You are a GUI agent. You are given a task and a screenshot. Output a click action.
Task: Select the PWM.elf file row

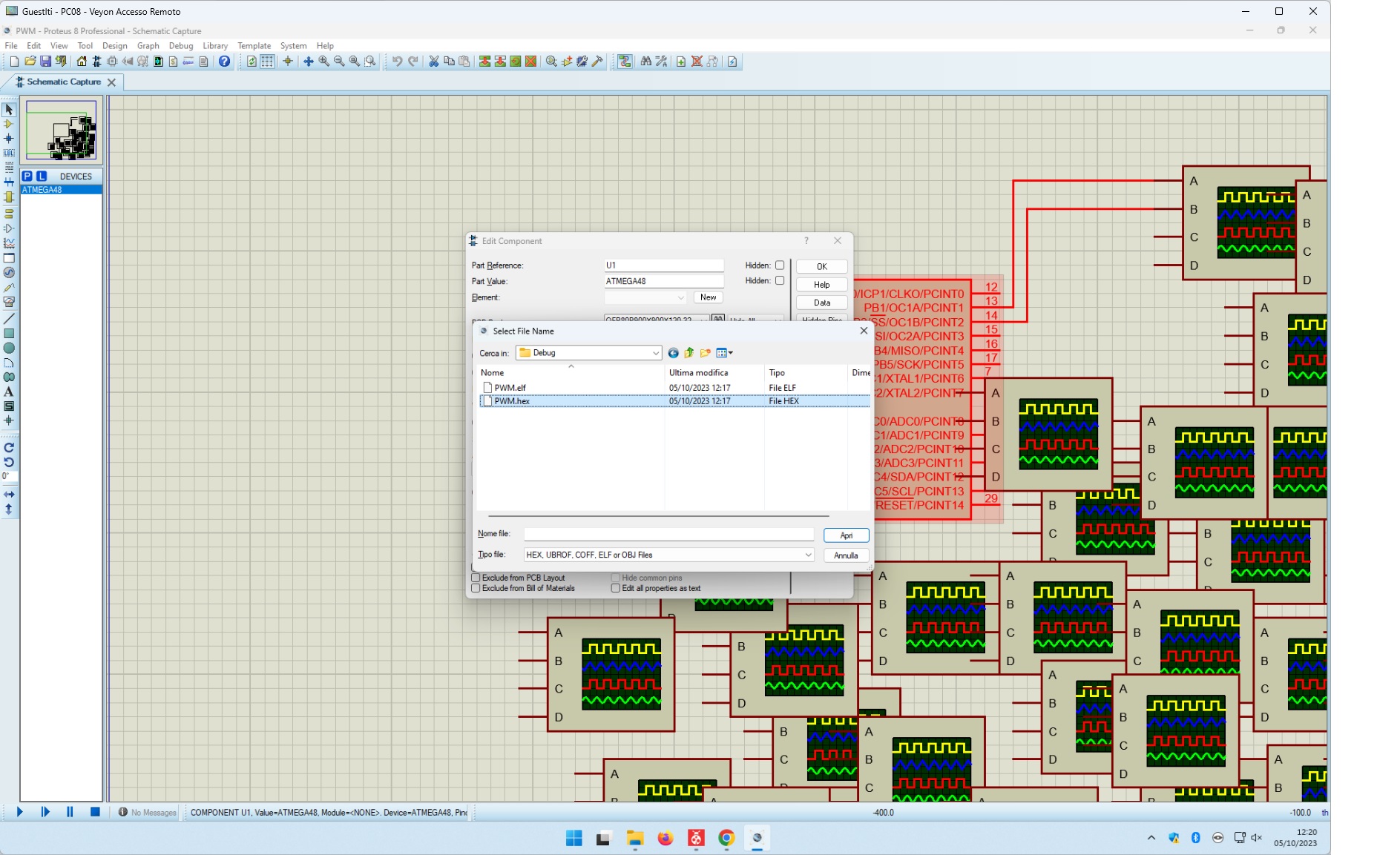[674, 388]
